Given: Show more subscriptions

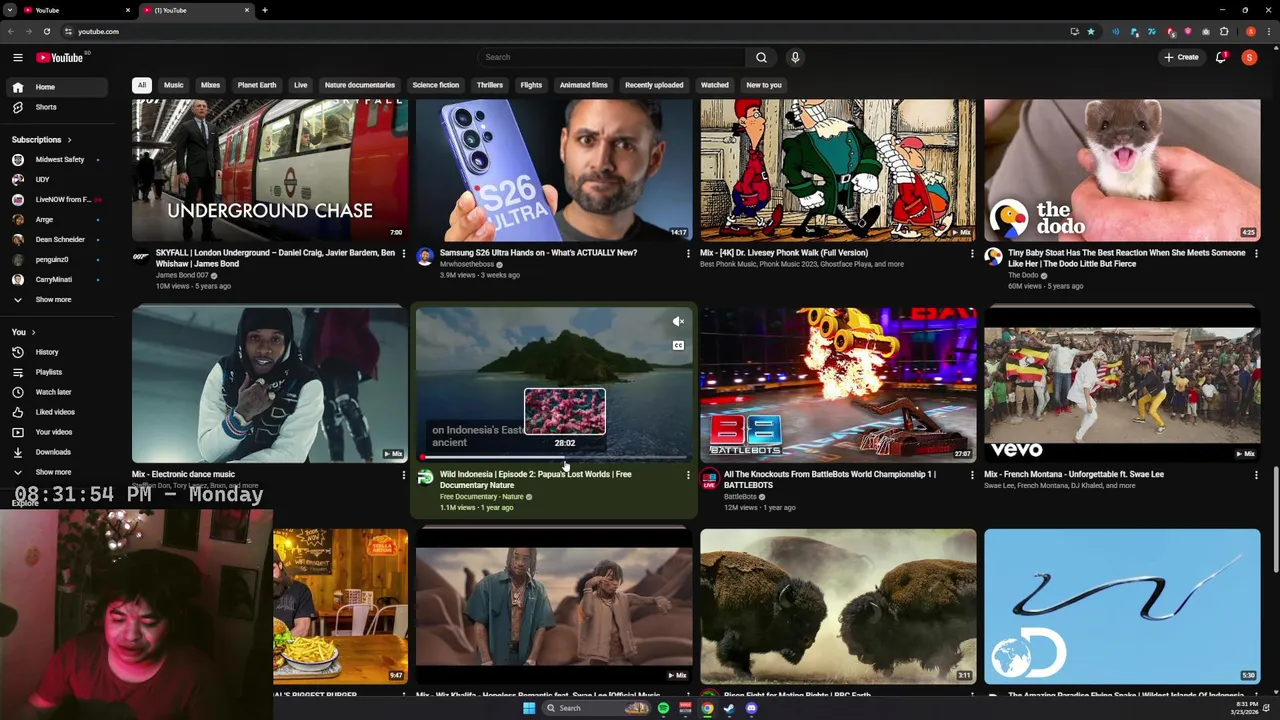Looking at the screenshot, I should pos(53,300).
